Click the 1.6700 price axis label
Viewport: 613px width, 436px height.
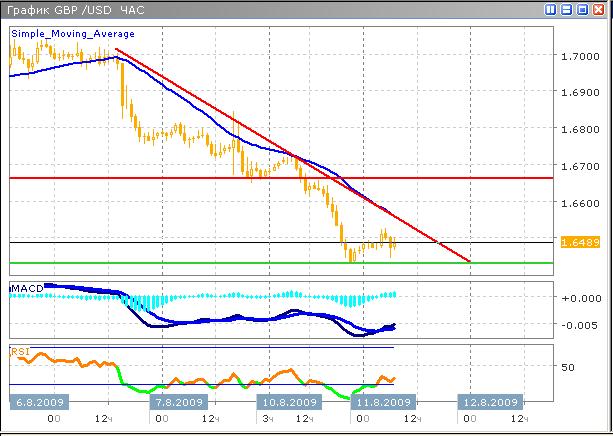(580, 166)
